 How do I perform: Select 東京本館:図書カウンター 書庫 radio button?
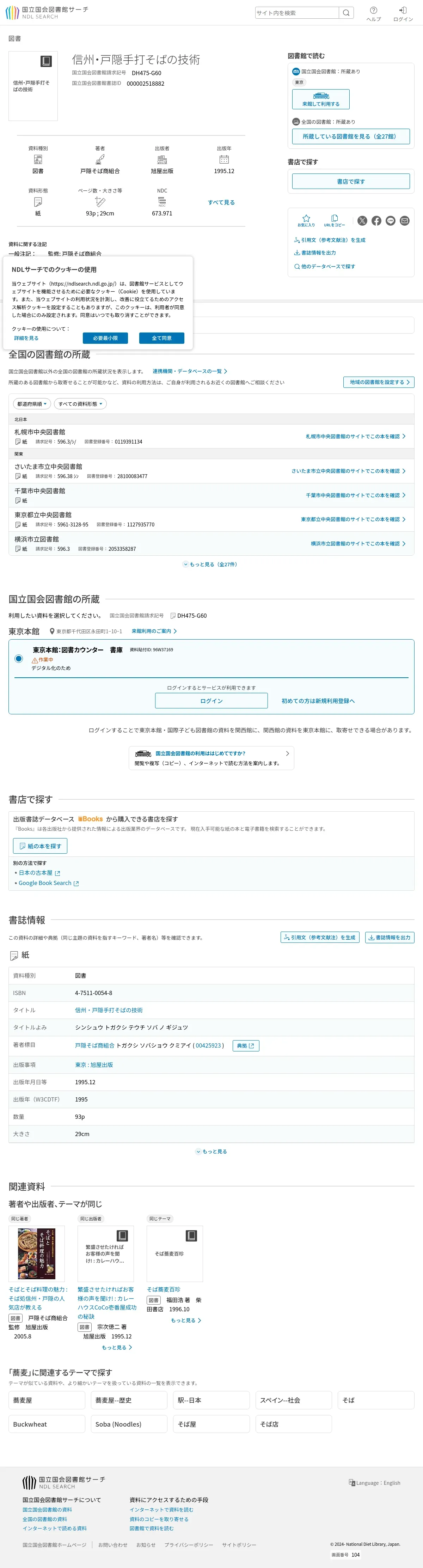click(19, 659)
